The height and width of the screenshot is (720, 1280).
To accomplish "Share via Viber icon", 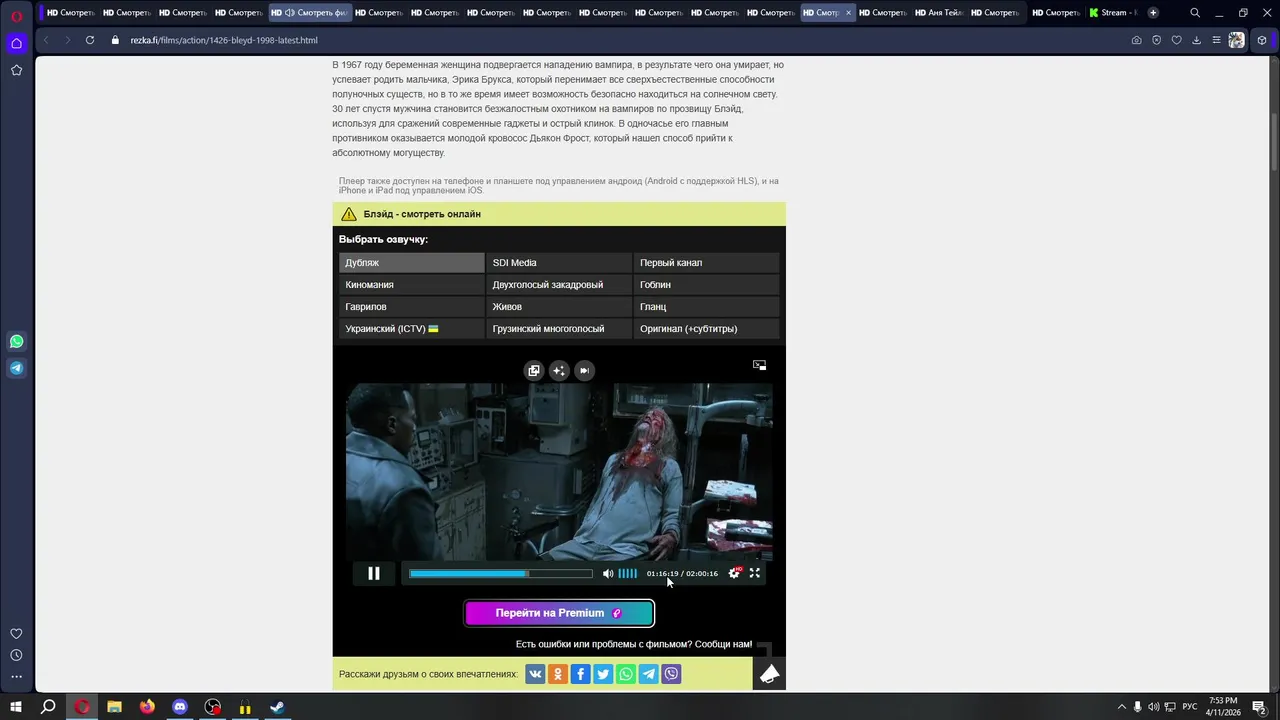I will (x=671, y=674).
